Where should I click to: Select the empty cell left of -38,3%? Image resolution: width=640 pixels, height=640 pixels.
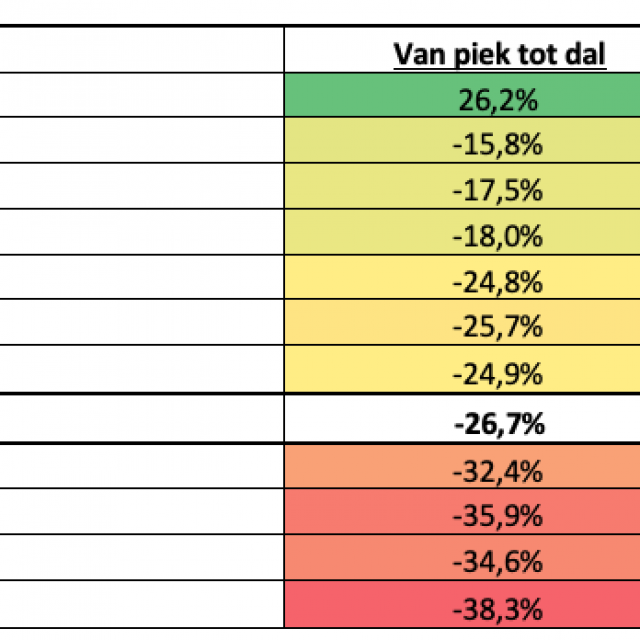(142, 606)
